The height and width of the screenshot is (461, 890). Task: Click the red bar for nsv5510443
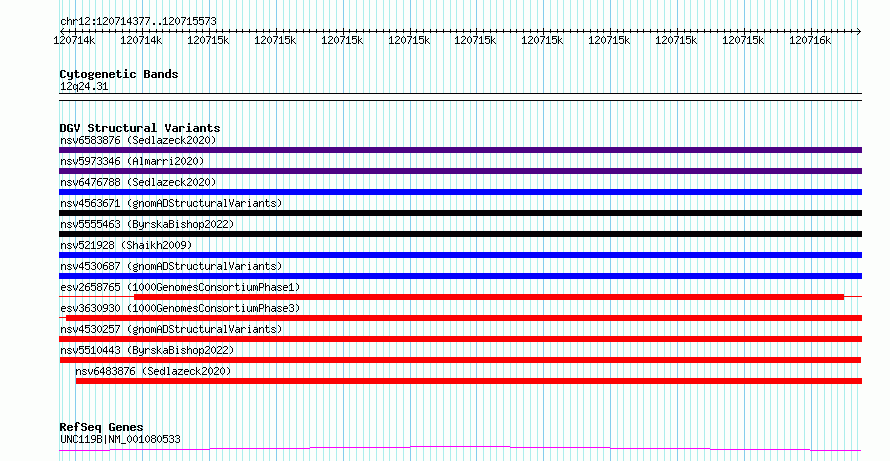[x=460, y=360]
